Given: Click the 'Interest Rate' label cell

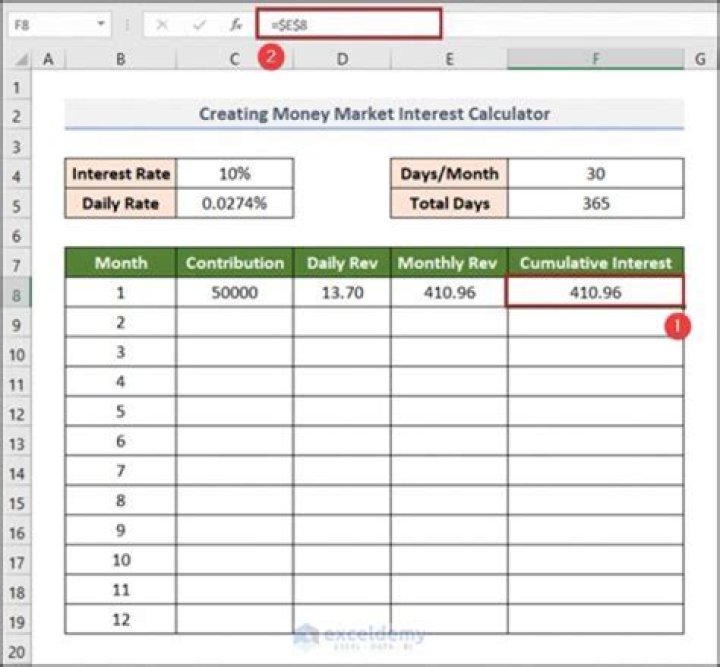Looking at the screenshot, I should click(120, 174).
